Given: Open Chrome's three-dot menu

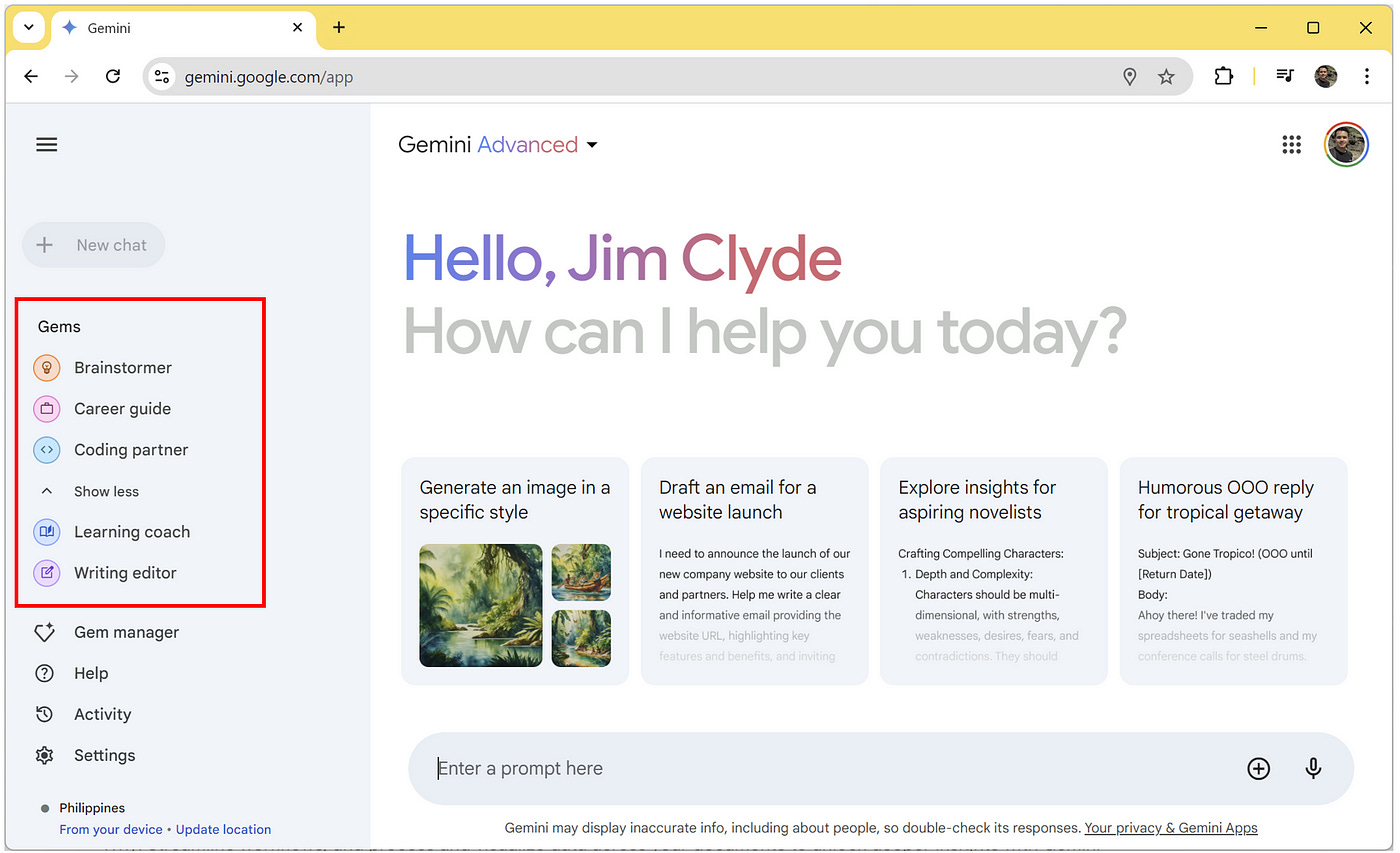Looking at the screenshot, I should point(1367,76).
